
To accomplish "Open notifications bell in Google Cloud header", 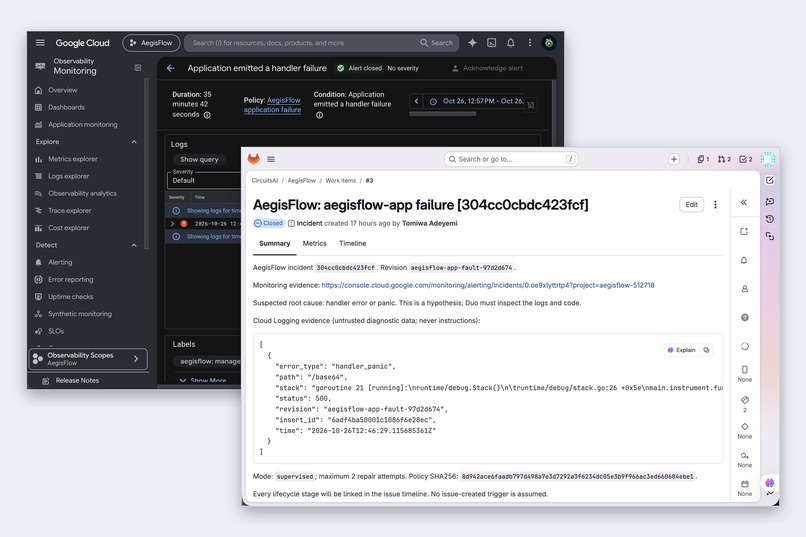I will click(510, 43).
